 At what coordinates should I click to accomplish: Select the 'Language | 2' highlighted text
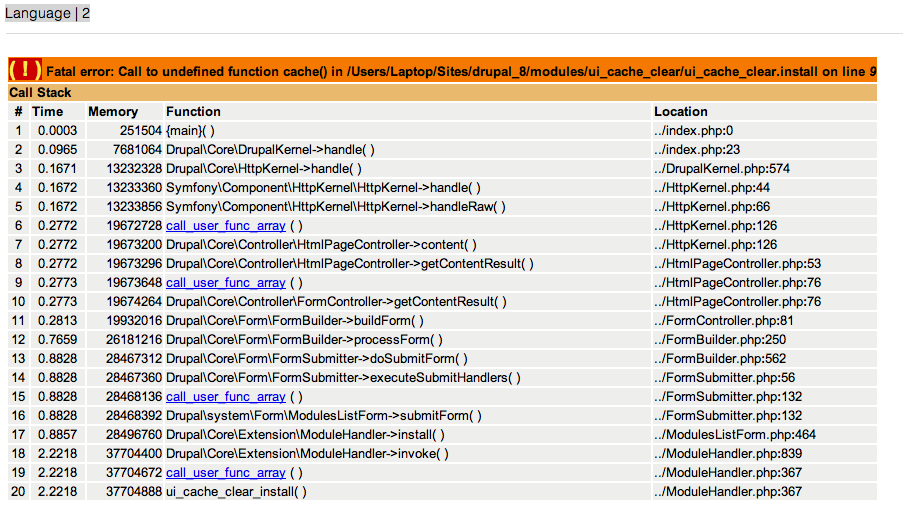47,13
